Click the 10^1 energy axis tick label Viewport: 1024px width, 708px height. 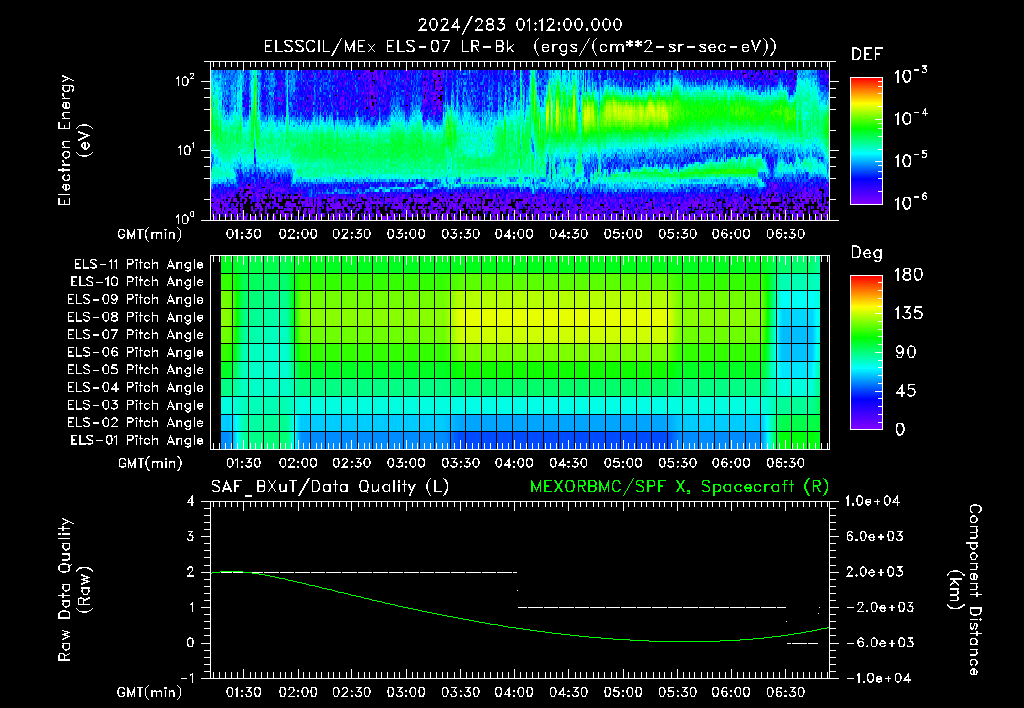185,150
